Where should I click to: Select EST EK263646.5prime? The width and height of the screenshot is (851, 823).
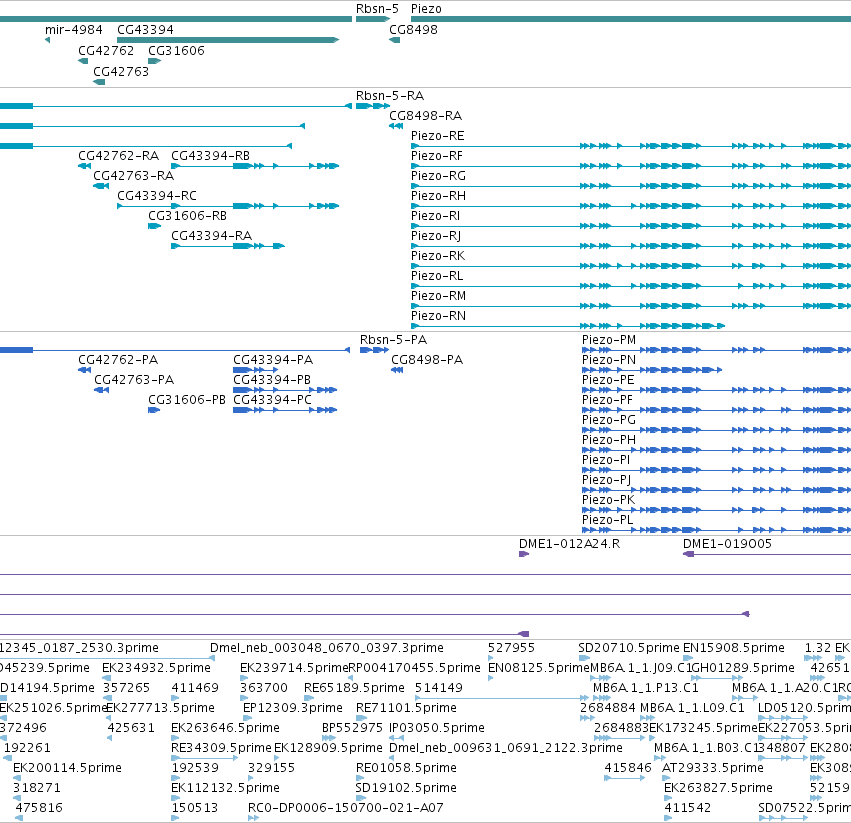point(225,728)
